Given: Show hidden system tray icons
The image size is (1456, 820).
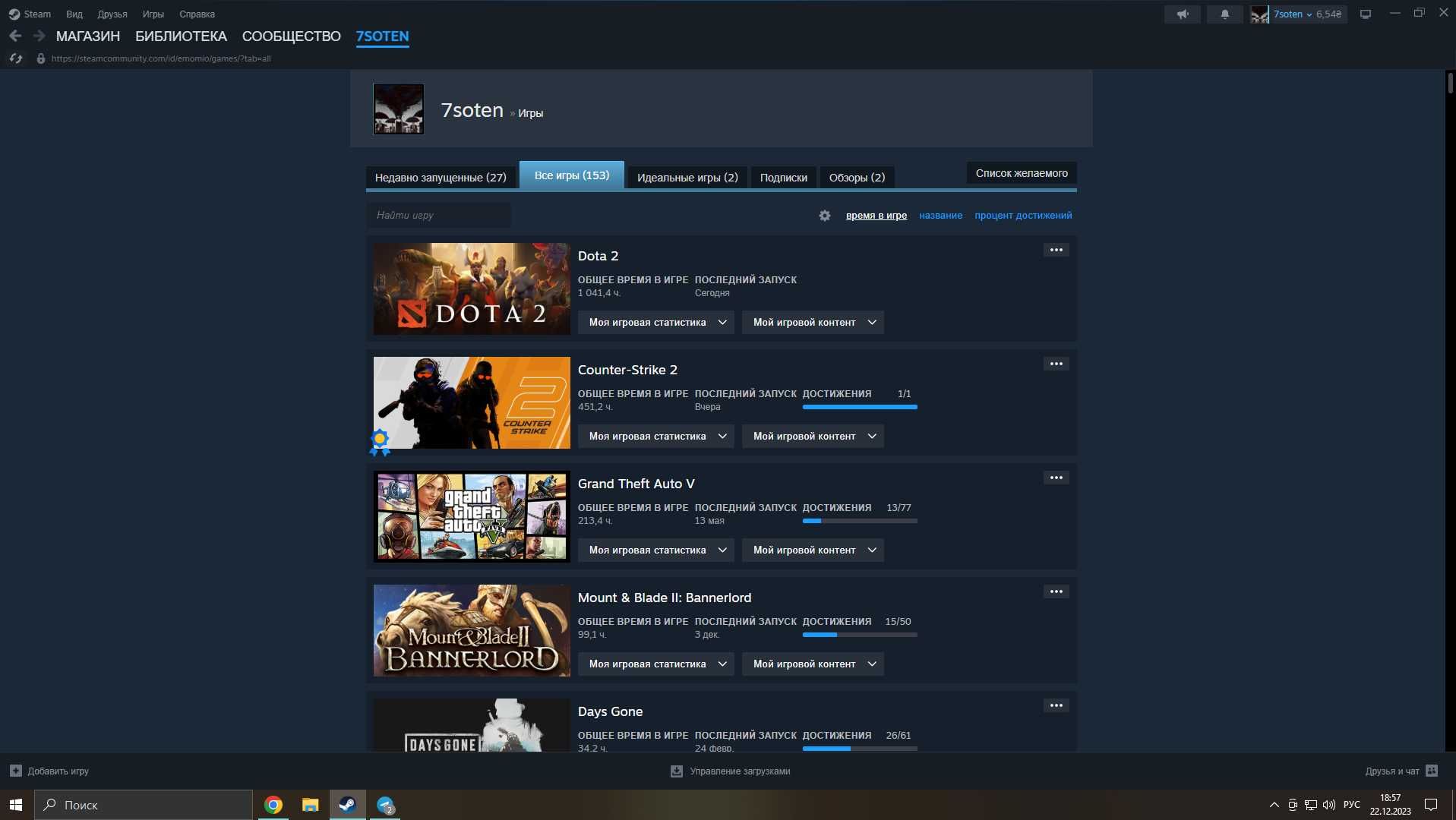Looking at the screenshot, I should [x=1274, y=805].
